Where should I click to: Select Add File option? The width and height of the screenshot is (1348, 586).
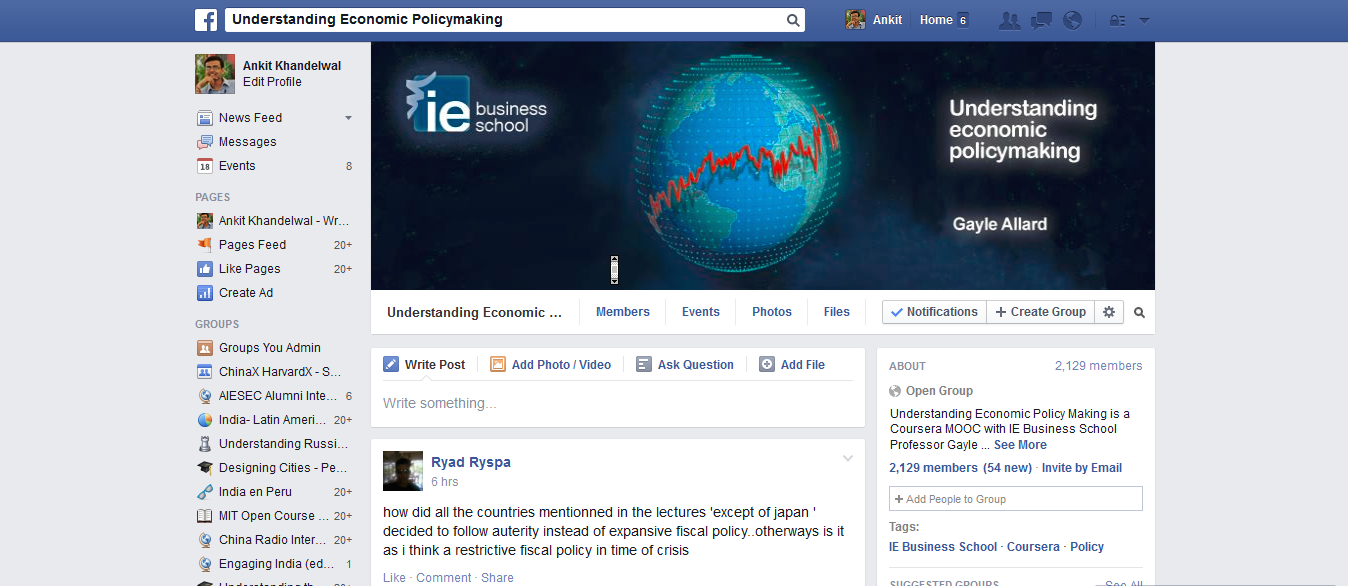(x=792, y=365)
